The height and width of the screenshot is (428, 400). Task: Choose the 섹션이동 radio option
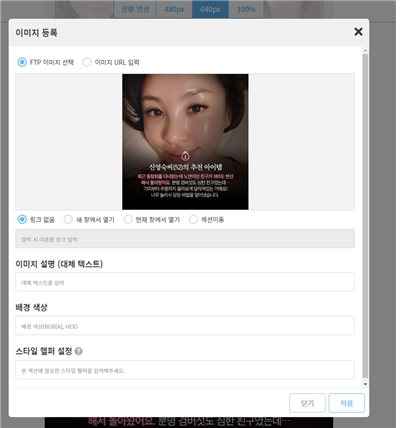pyautogui.click(x=193, y=219)
